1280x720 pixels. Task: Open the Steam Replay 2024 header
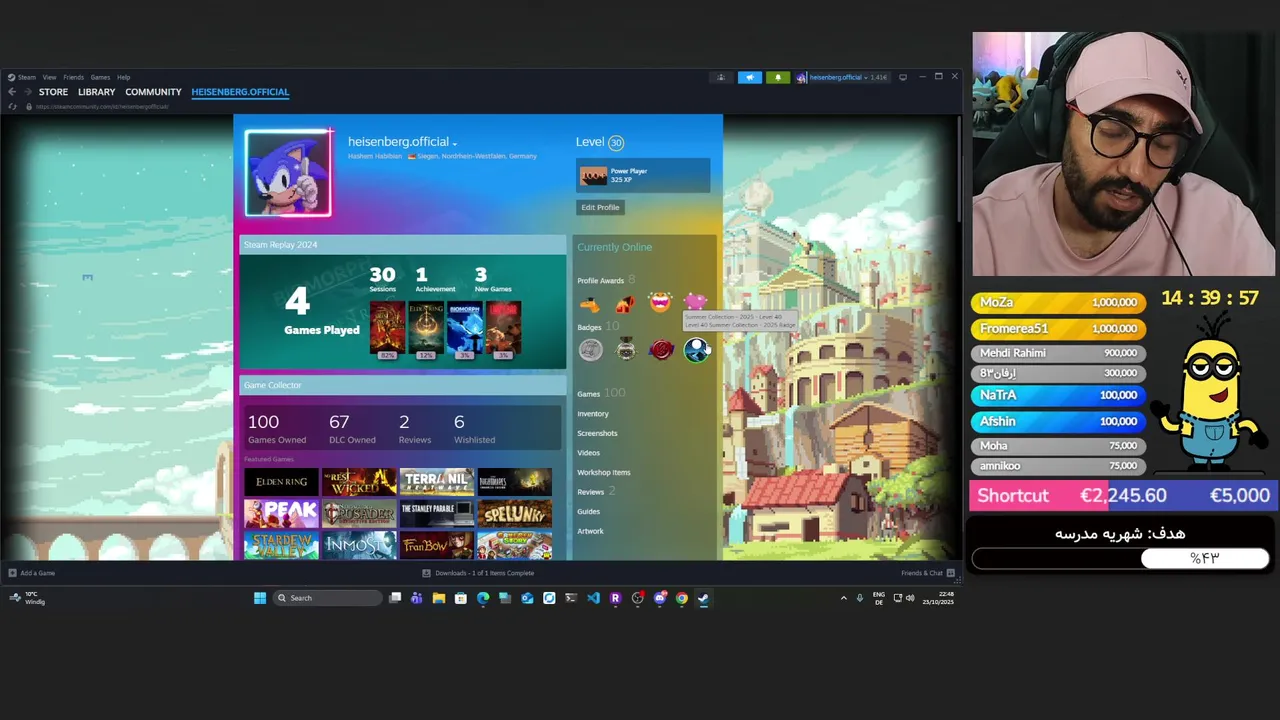402,245
